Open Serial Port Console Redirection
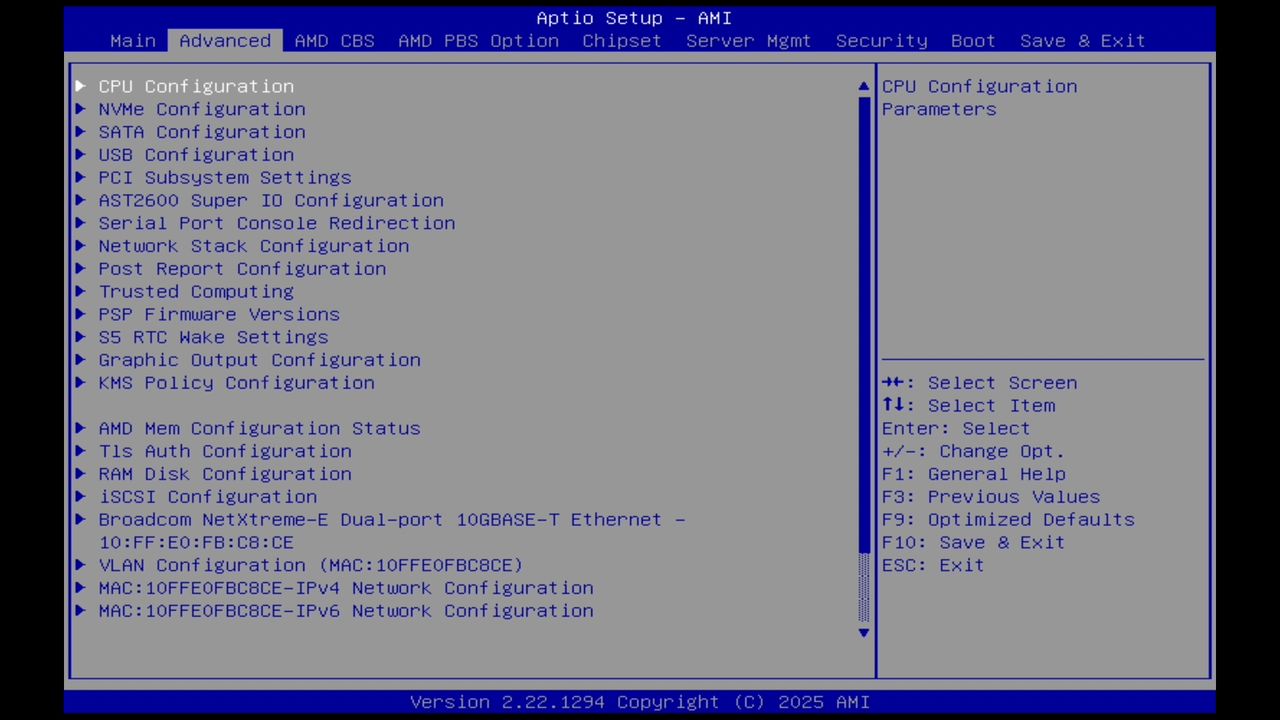The height and width of the screenshot is (720, 1280). [277, 223]
